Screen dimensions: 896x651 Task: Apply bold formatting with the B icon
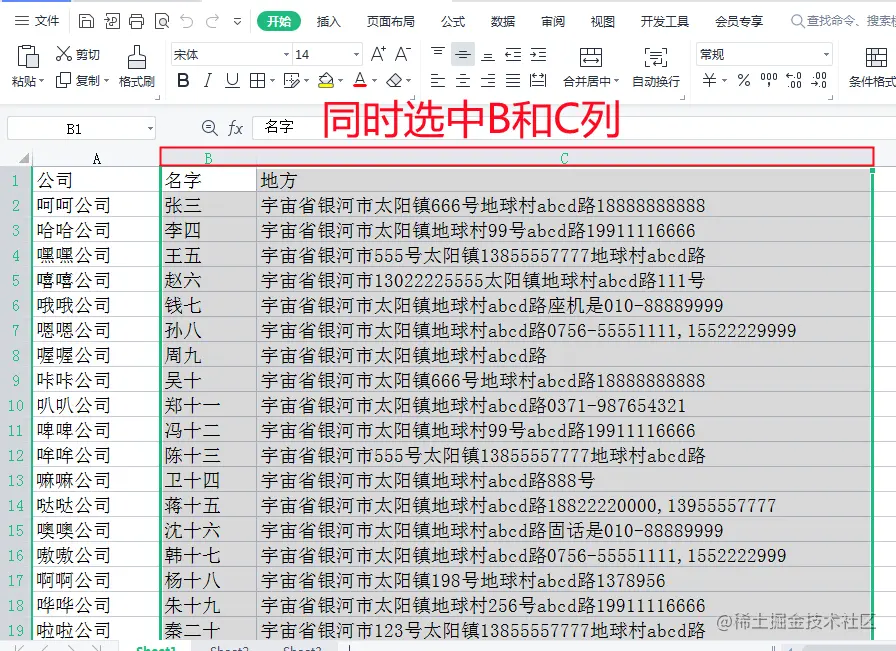pos(182,79)
